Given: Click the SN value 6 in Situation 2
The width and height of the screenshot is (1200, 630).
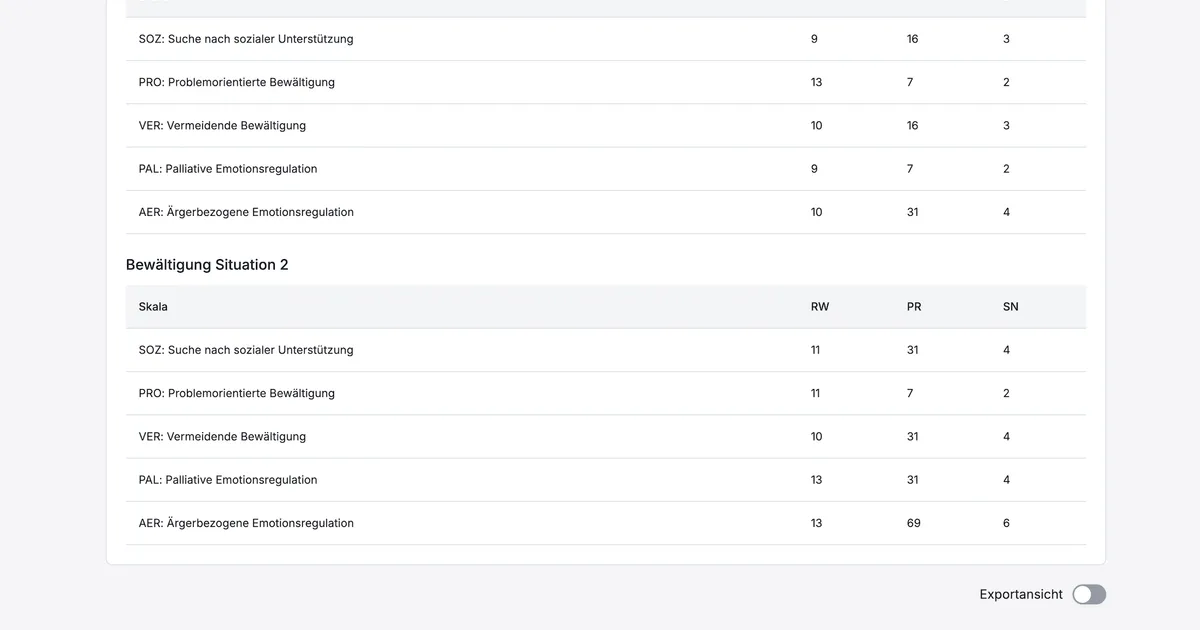Looking at the screenshot, I should [1006, 523].
